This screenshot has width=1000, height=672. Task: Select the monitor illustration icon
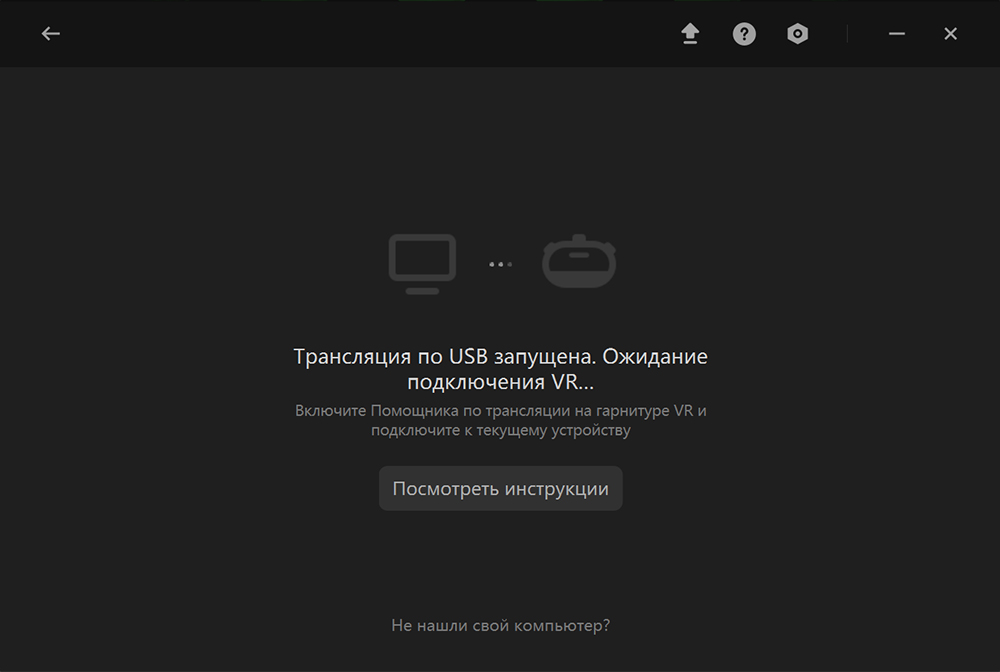[x=422, y=262]
